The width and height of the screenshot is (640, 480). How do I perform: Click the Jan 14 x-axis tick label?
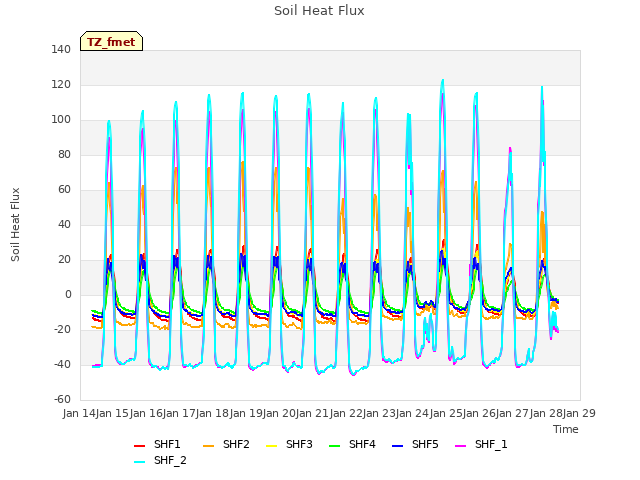79,413
